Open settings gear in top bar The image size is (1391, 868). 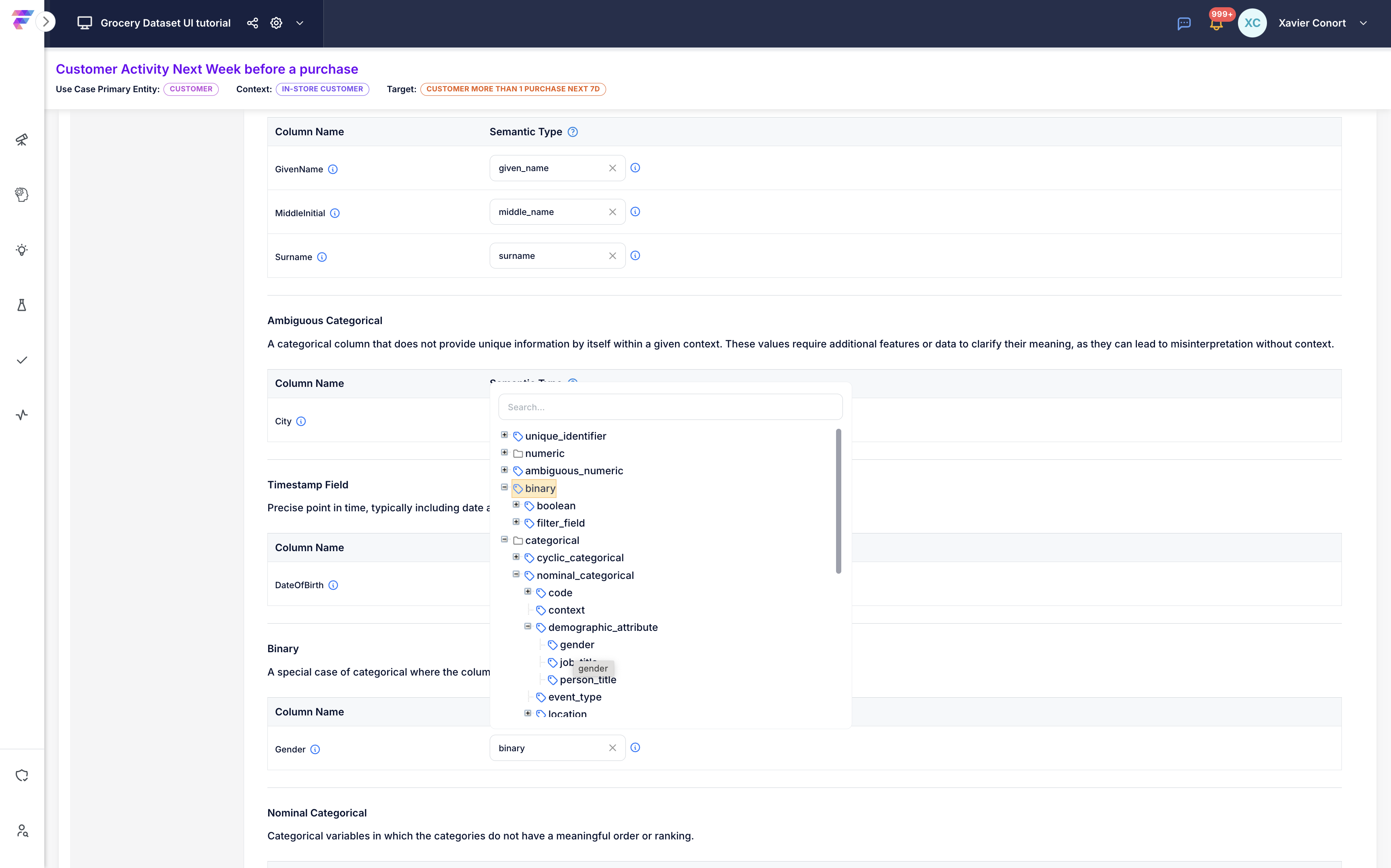pyautogui.click(x=276, y=23)
